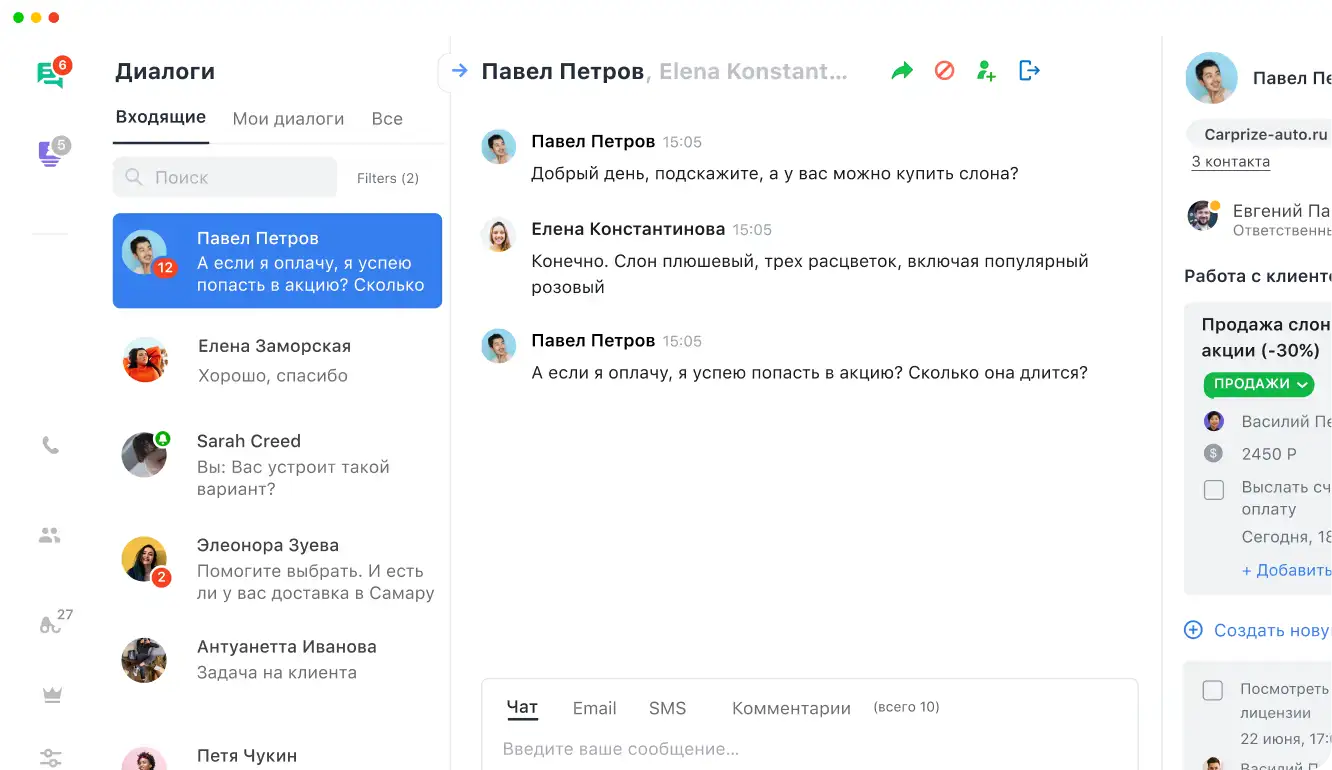Add a participant with green person-plus icon
The height and width of the screenshot is (770, 1332).
986,71
